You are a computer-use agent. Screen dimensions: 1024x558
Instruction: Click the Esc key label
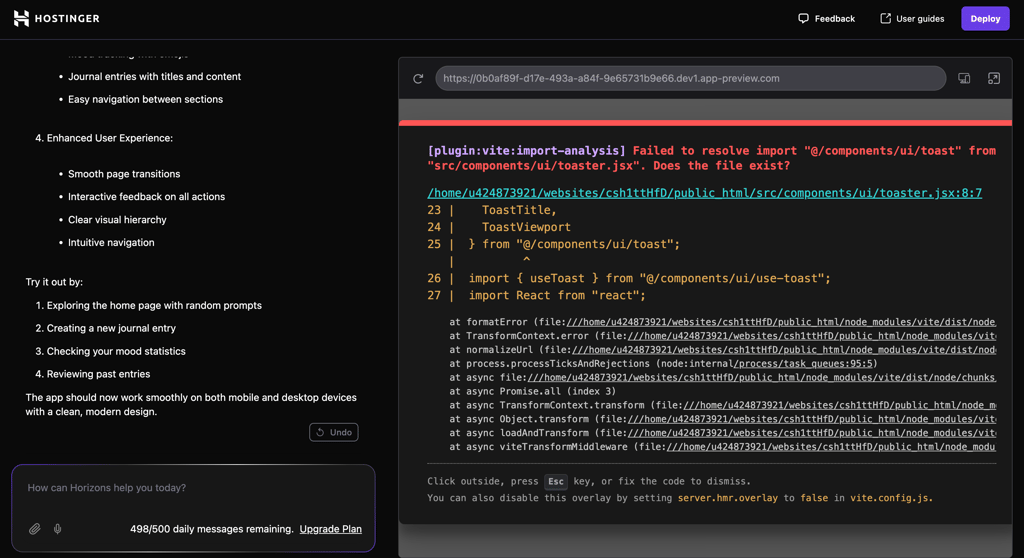pyautogui.click(x=556, y=482)
